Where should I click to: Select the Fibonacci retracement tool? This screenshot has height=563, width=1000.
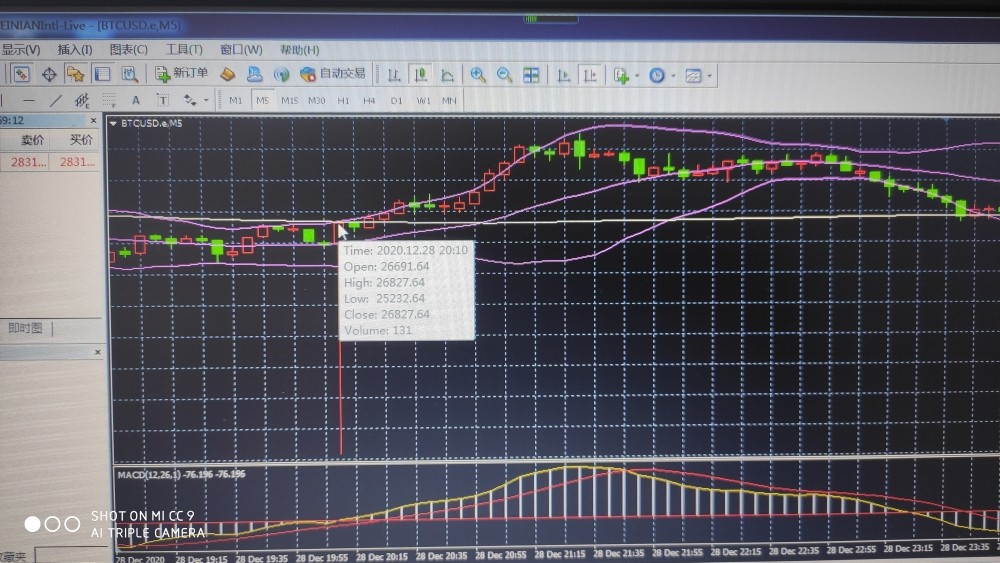point(109,100)
